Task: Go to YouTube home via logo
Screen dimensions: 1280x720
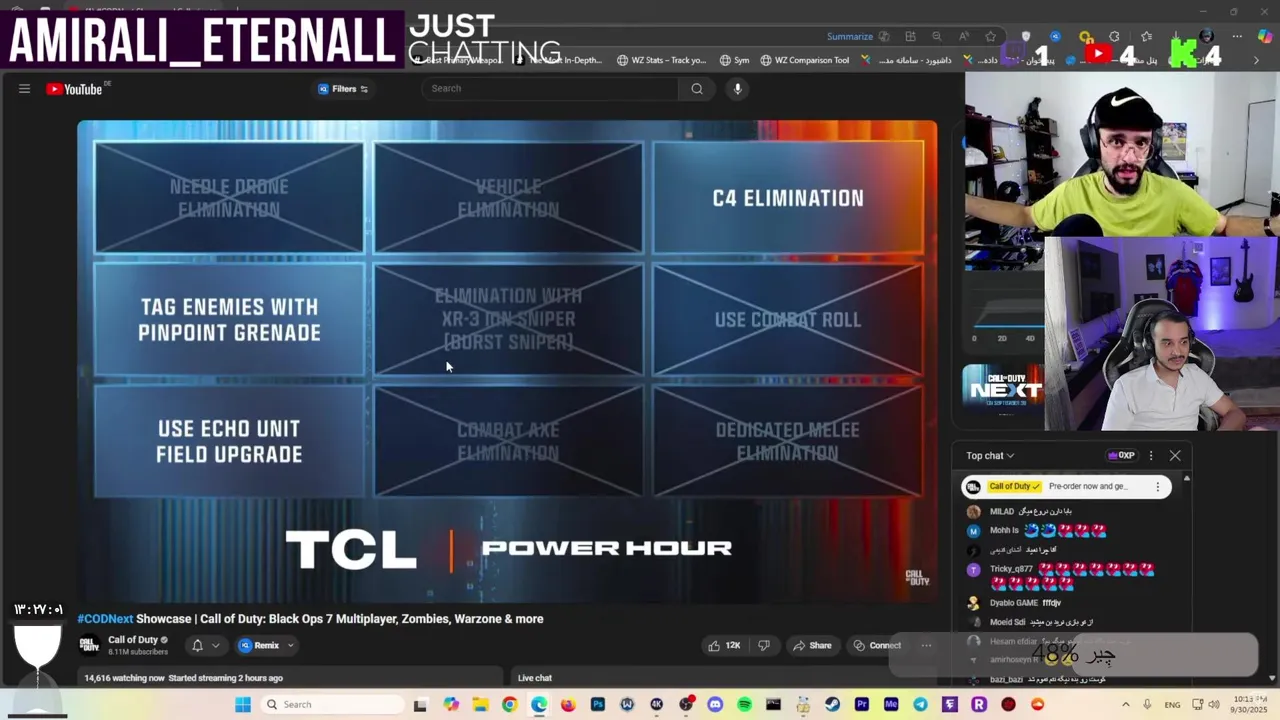Action: click(x=74, y=89)
